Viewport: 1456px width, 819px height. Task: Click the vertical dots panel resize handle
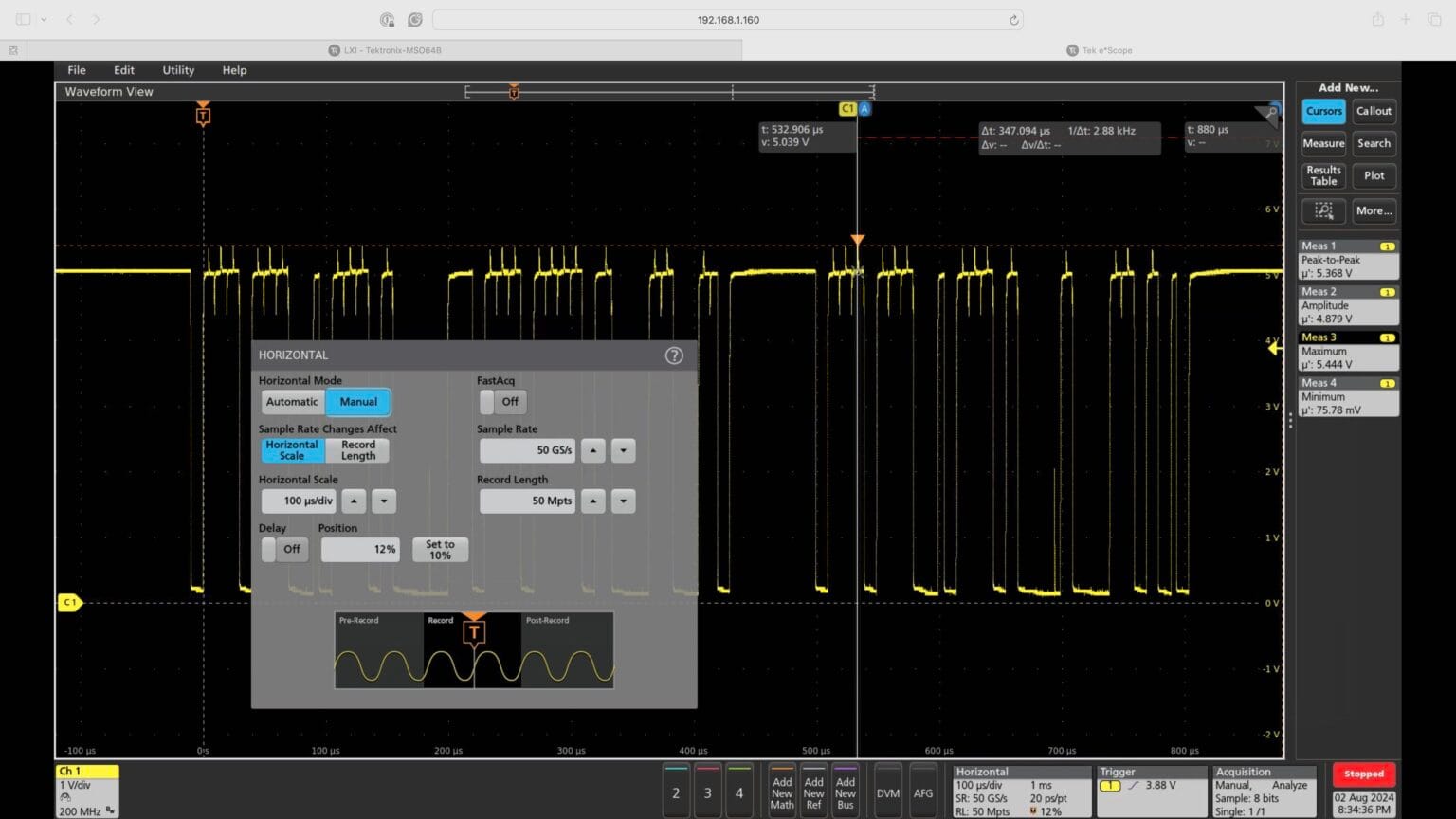pos(1290,421)
